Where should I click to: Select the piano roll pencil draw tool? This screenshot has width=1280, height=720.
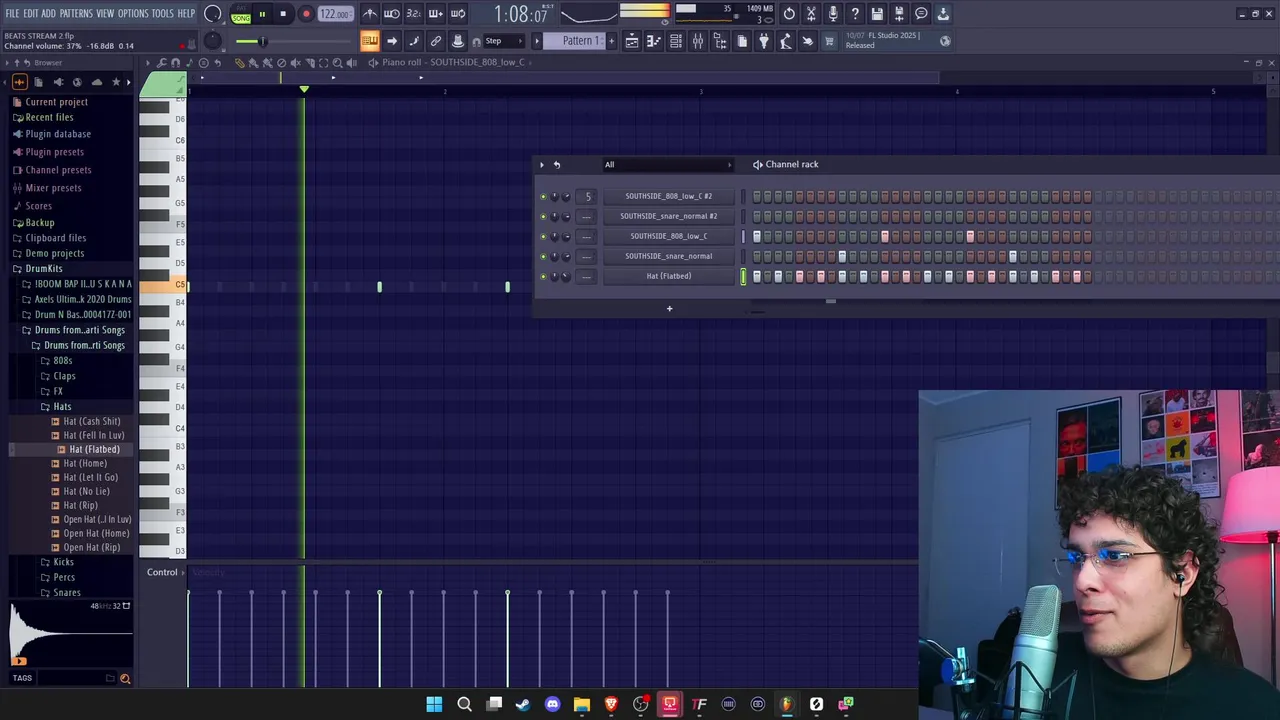[x=240, y=63]
